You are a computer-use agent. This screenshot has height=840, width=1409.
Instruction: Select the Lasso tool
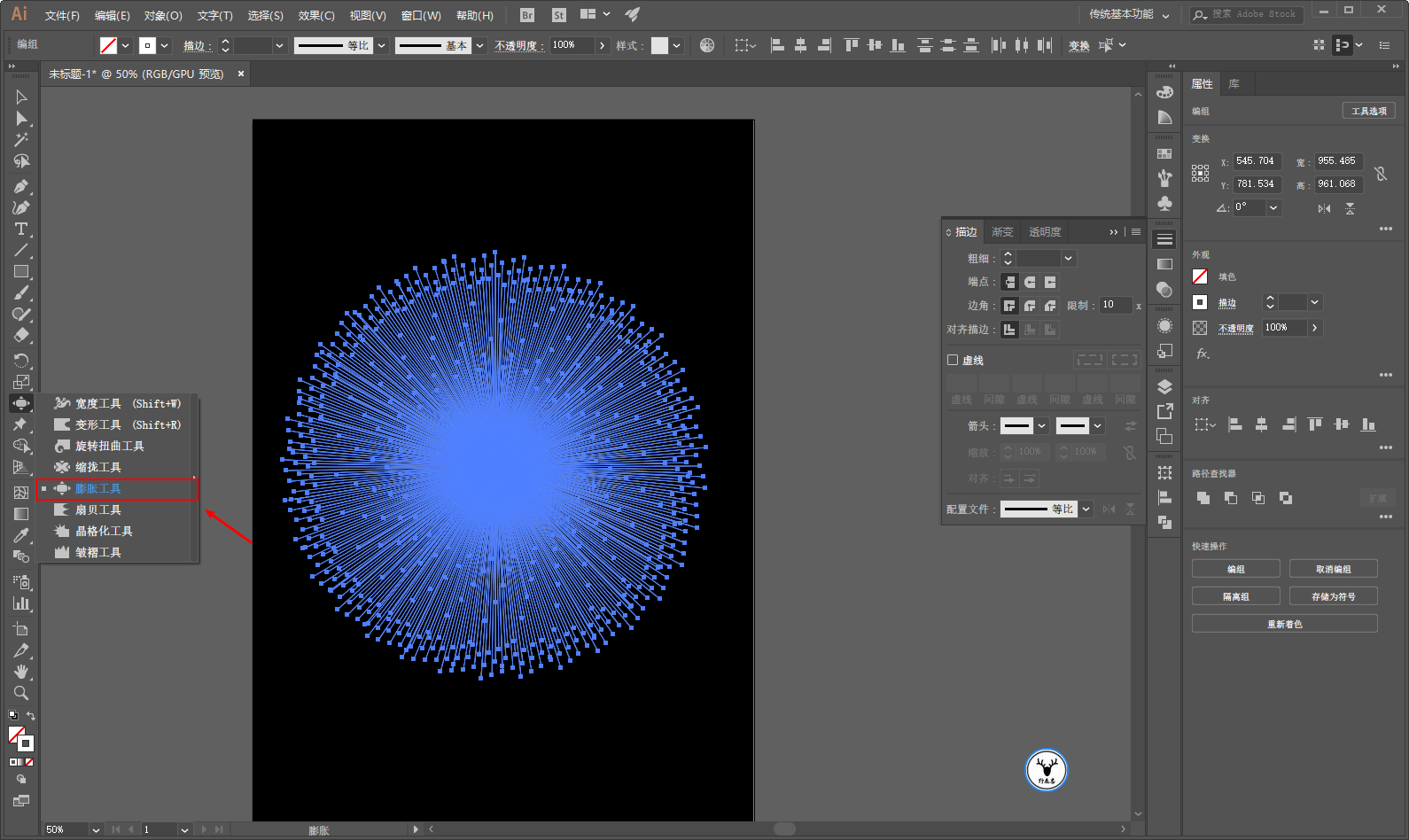(x=21, y=161)
